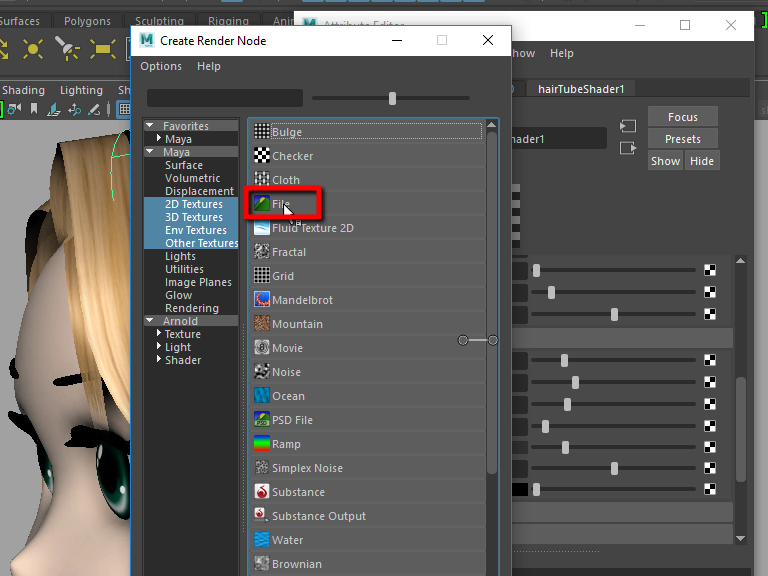Click the search field in Create Render Node
The image size is (768, 576).
[x=225, y=98]
